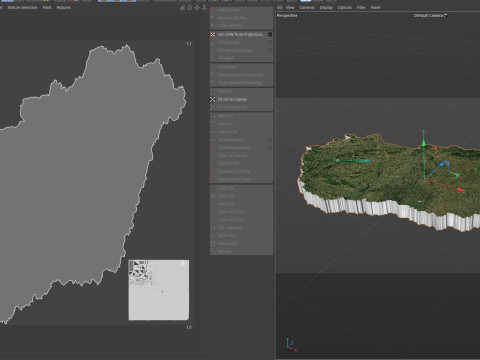Click Boundary to Circle
This screenshot has width=480, height=360.
(241, 171)
